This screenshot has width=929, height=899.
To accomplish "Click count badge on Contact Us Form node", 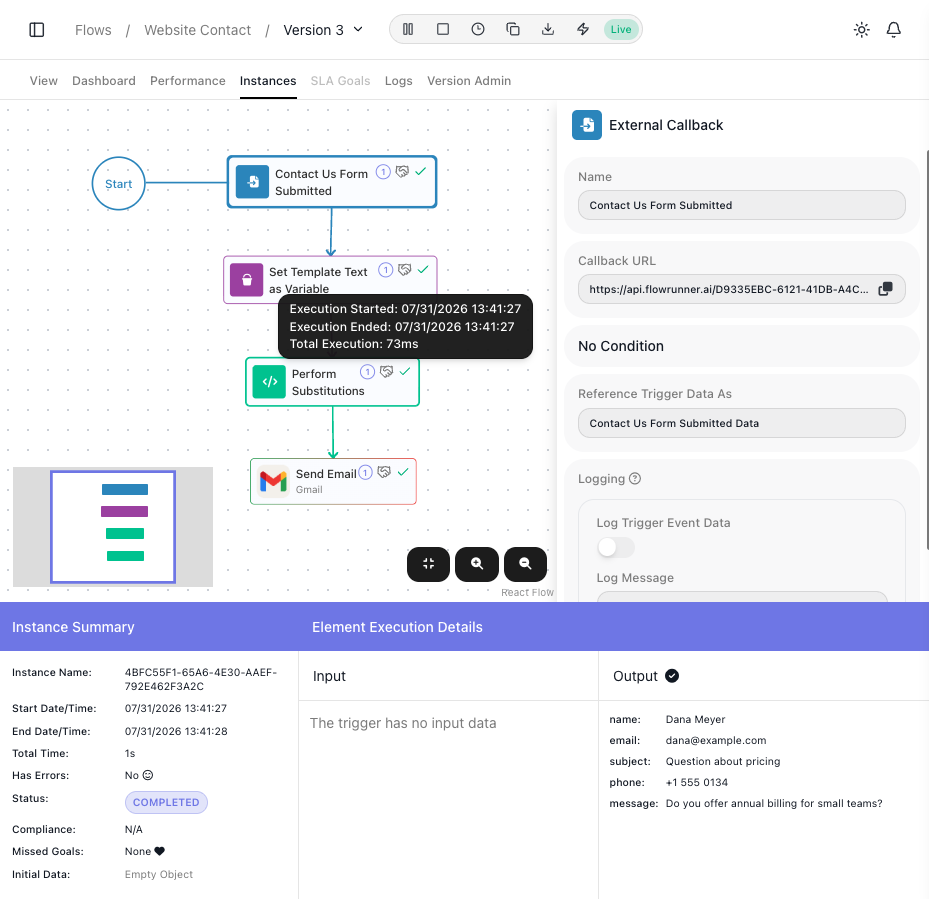I will pyautogui.click(x=383, y=172).
